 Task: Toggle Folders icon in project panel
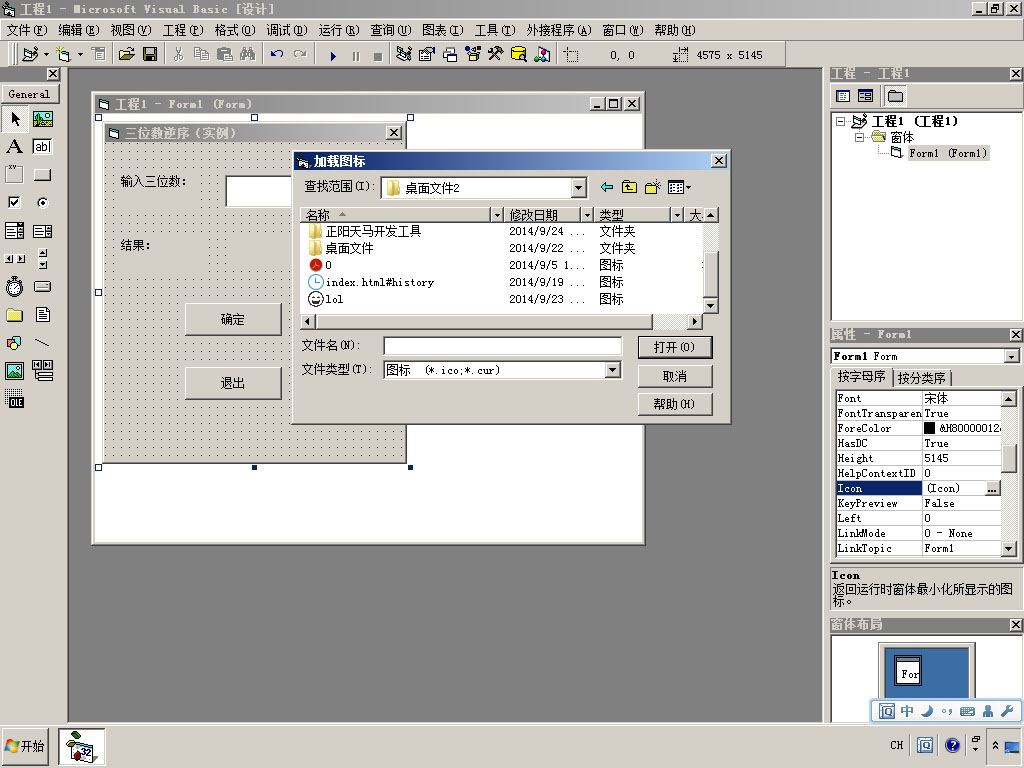pos(895,96)
